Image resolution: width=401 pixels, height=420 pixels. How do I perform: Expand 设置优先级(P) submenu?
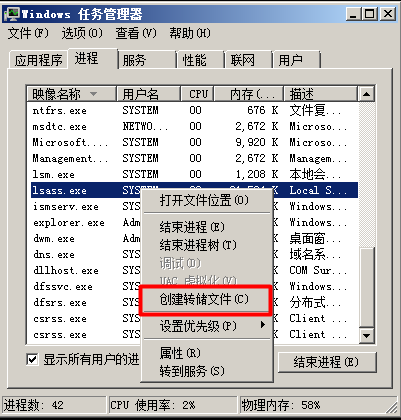point(207,326)
